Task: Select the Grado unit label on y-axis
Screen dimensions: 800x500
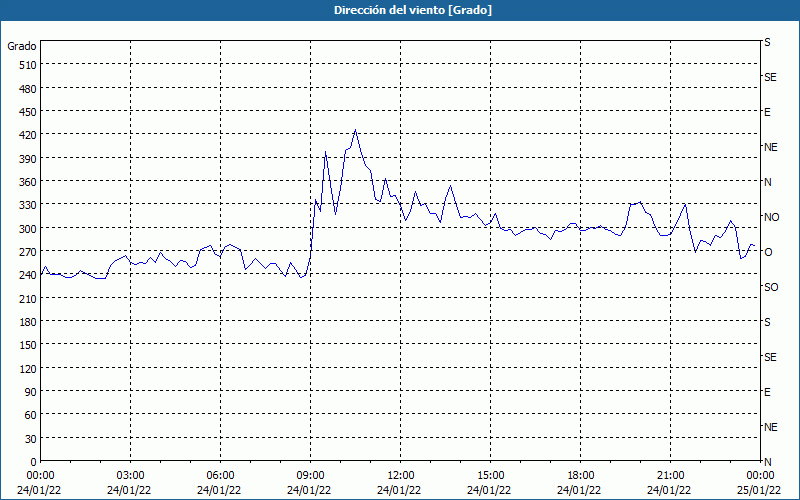Action: (x=22, y=46)
